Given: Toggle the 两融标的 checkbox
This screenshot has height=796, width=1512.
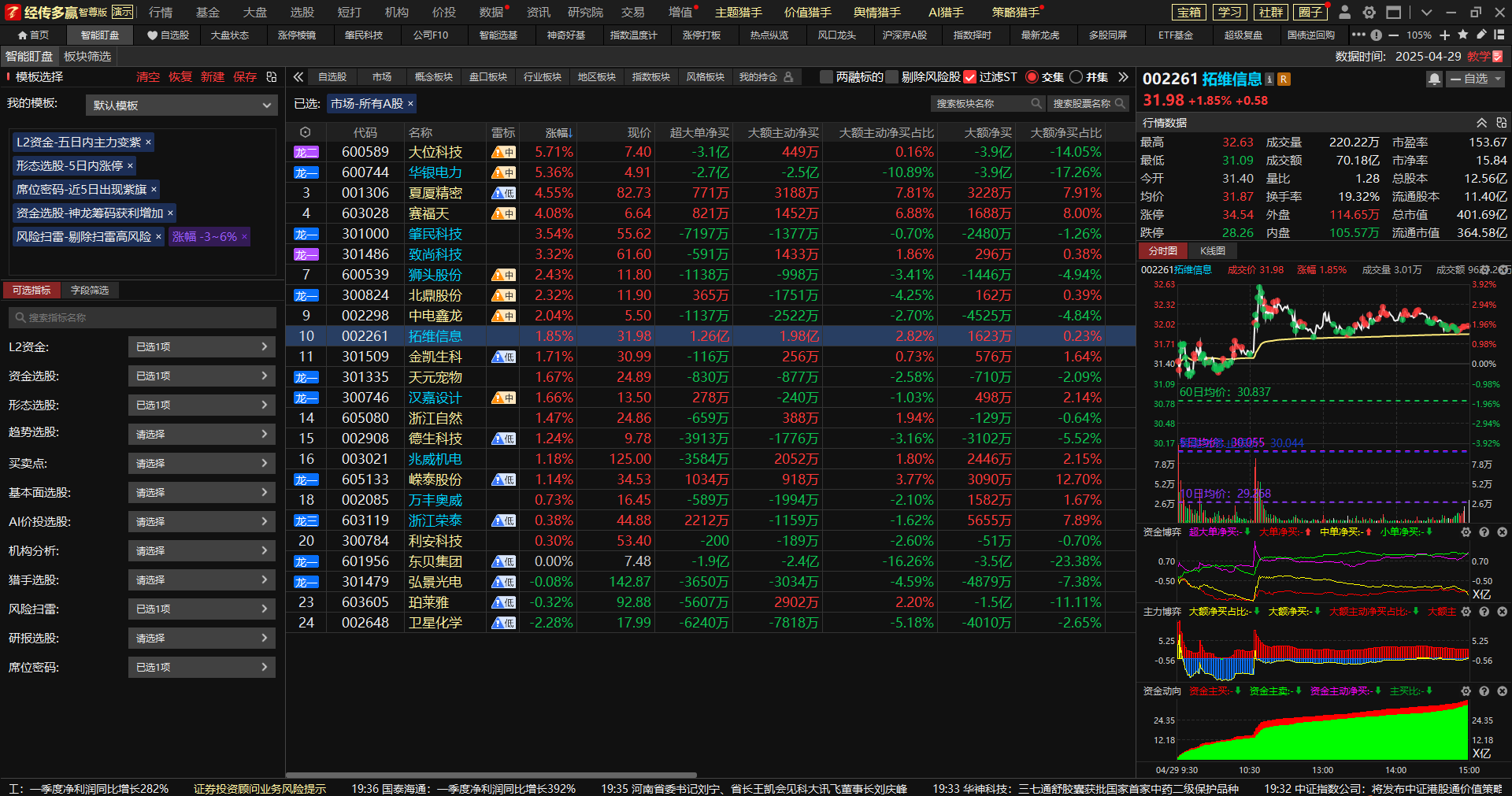Looking at the screenshot, I should [x=826, y=77].
